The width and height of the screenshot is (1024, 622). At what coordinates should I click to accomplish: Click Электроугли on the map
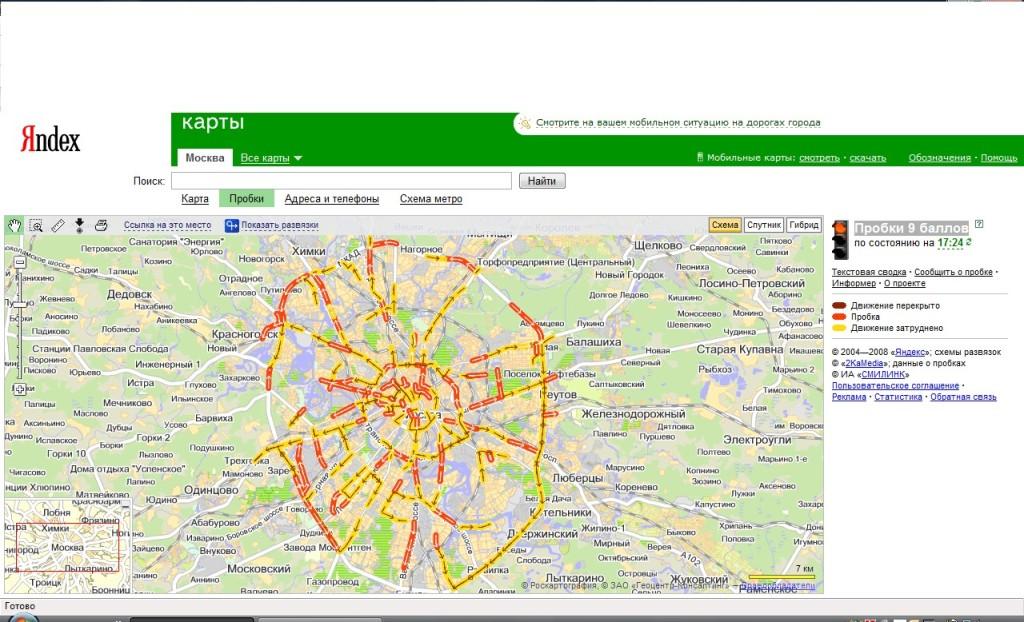tap(756, 440)
